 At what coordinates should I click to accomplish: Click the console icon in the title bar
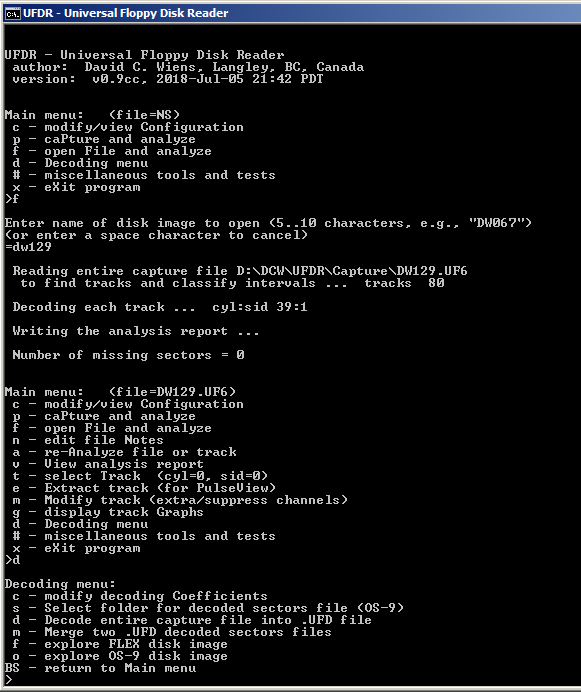click(12, 13)
